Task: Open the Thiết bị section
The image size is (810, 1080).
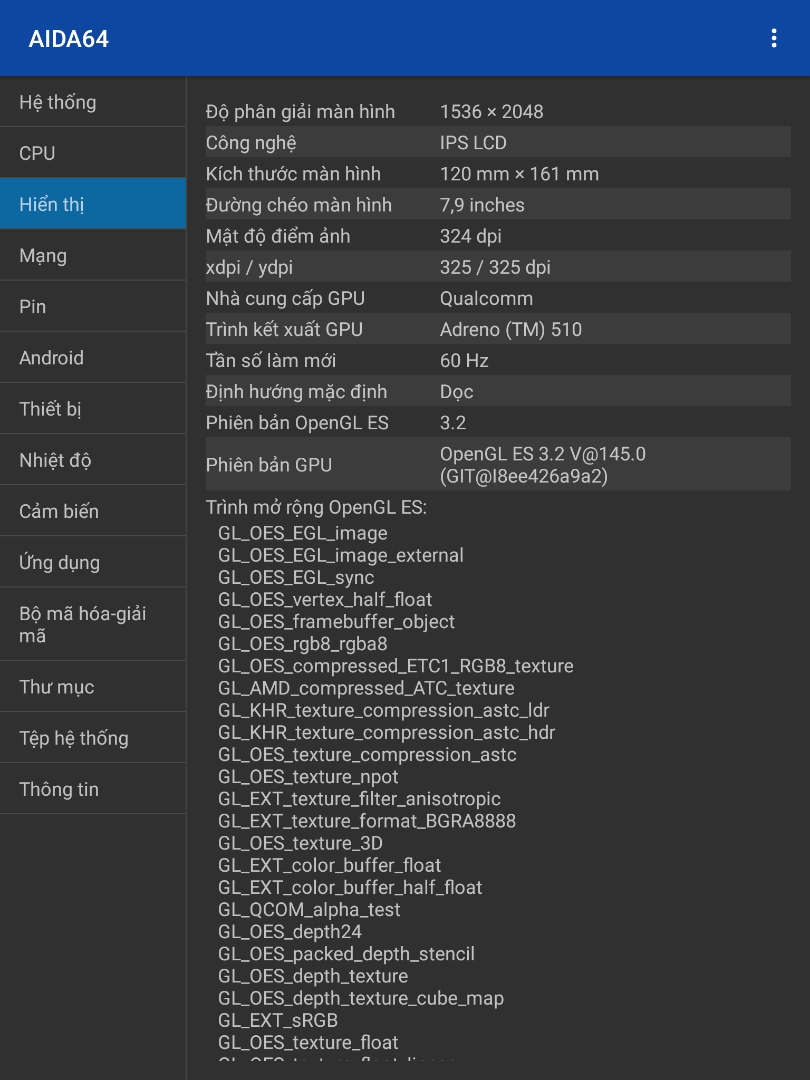Action: [93, 408]
